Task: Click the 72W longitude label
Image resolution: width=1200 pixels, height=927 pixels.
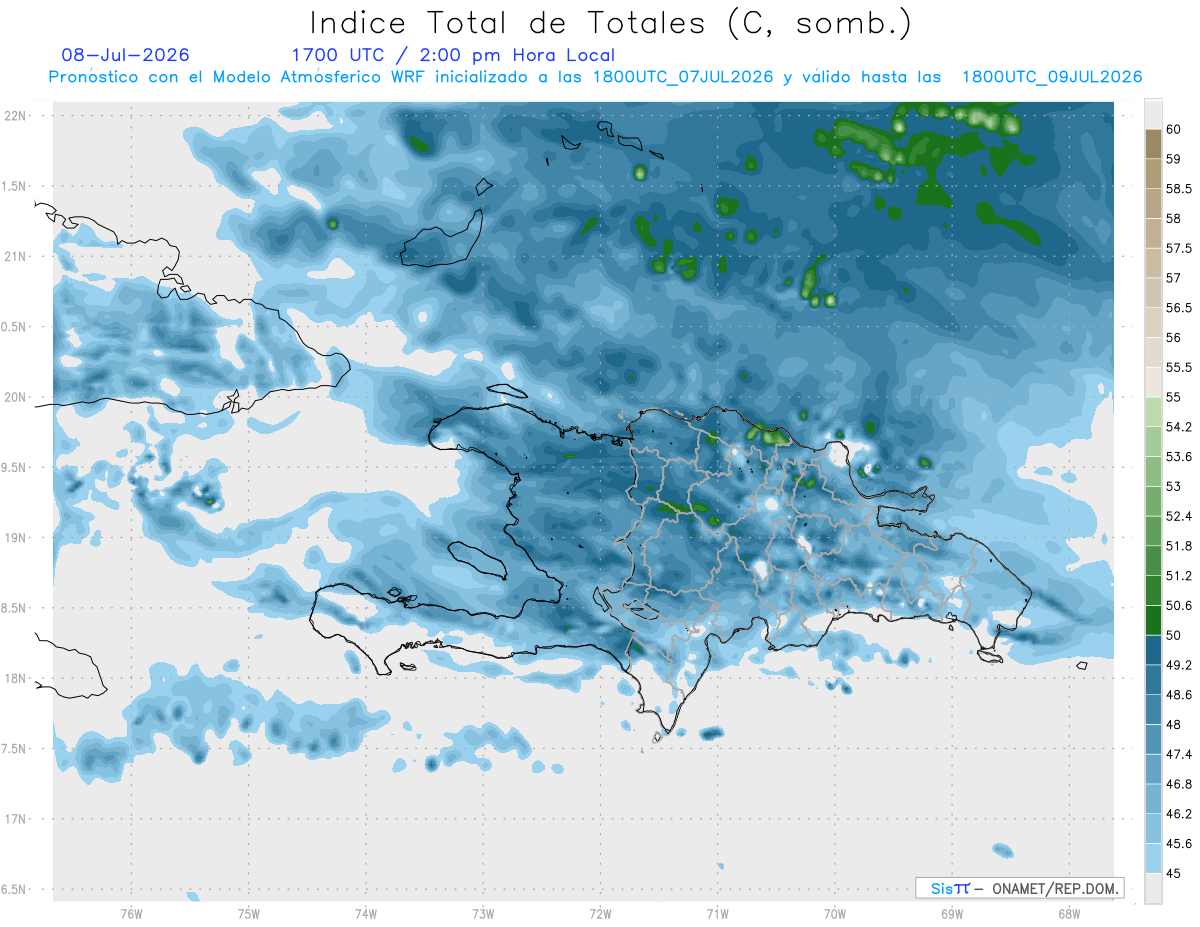Action: coord(600,912)
